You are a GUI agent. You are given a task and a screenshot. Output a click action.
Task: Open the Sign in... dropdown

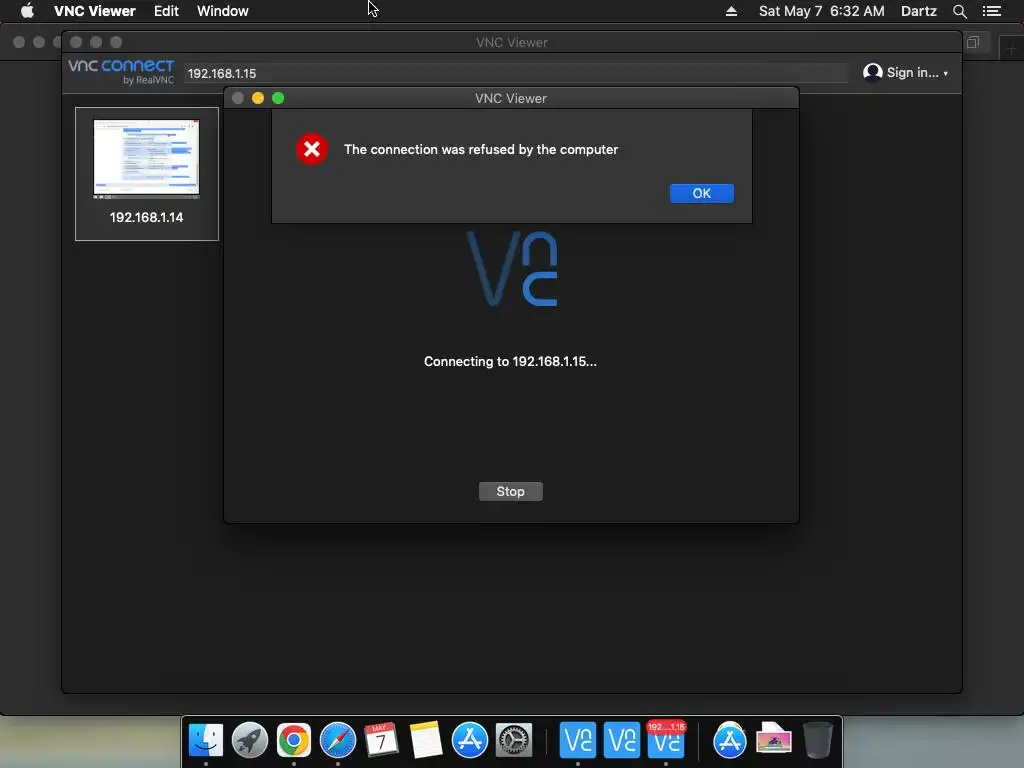click(916, 72)
